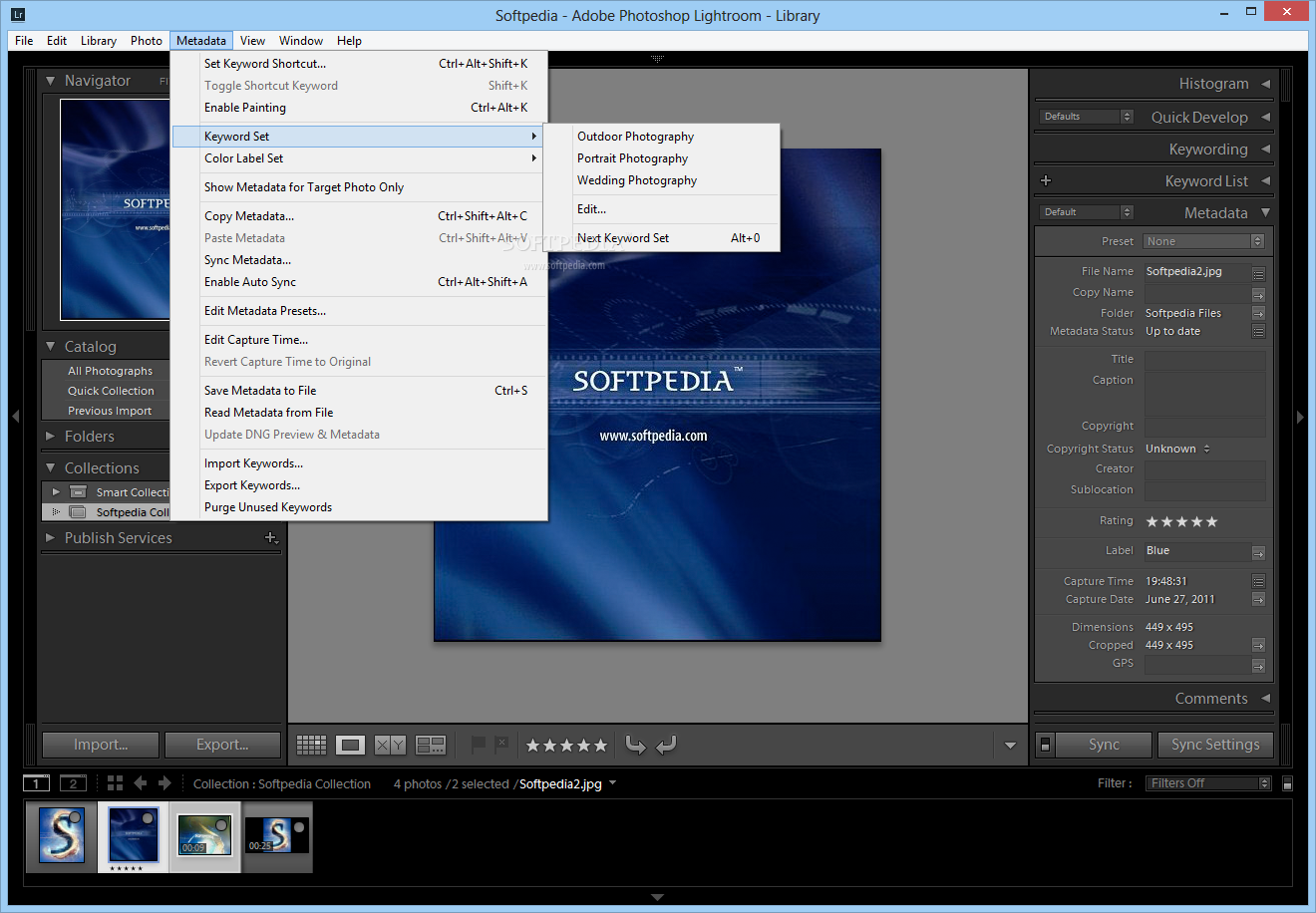Click Metadata Status action icon
This screenshot has height=913, width=1316.
pos(1258,331)
